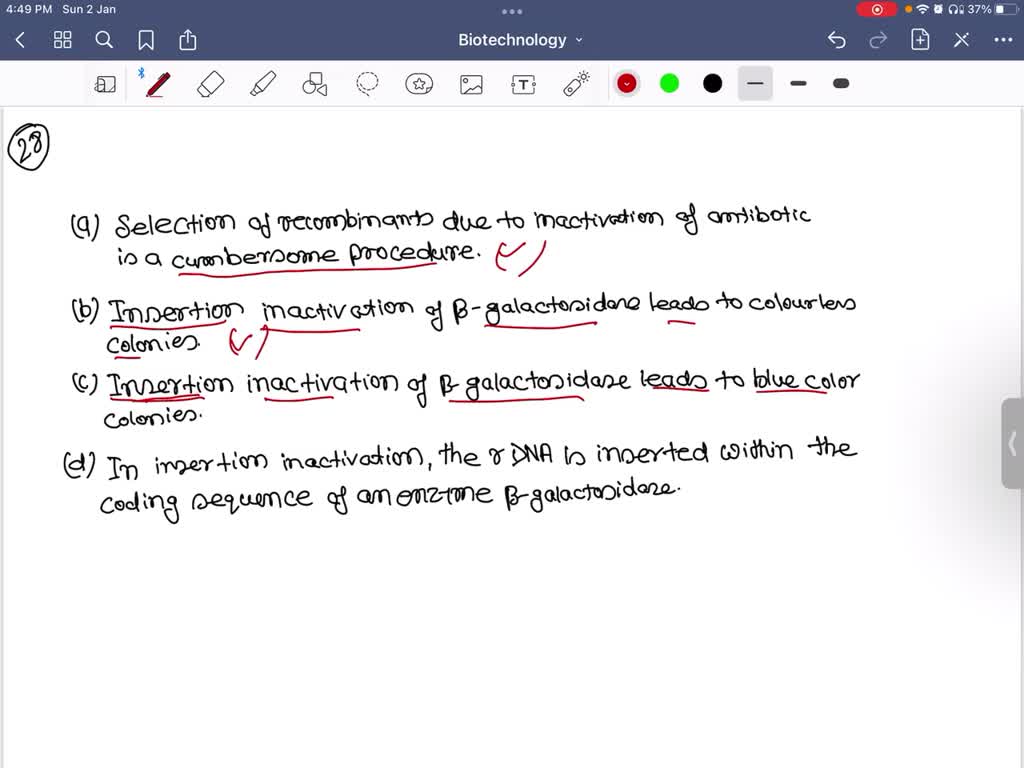Create a new page with the add button

point(921,40)
